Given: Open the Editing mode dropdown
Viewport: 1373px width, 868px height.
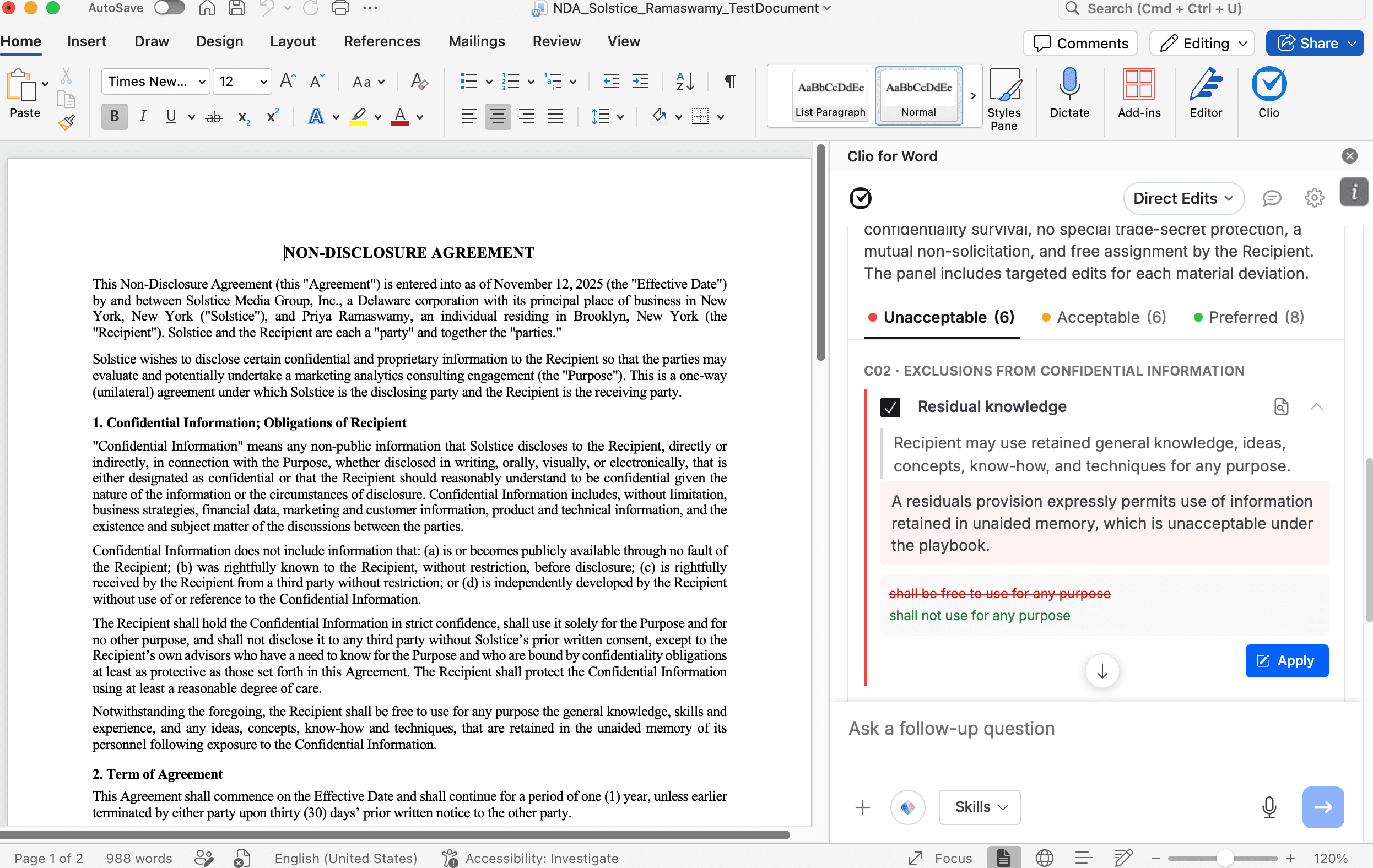Looking at the screenshot, I should tap(1201, 44).
